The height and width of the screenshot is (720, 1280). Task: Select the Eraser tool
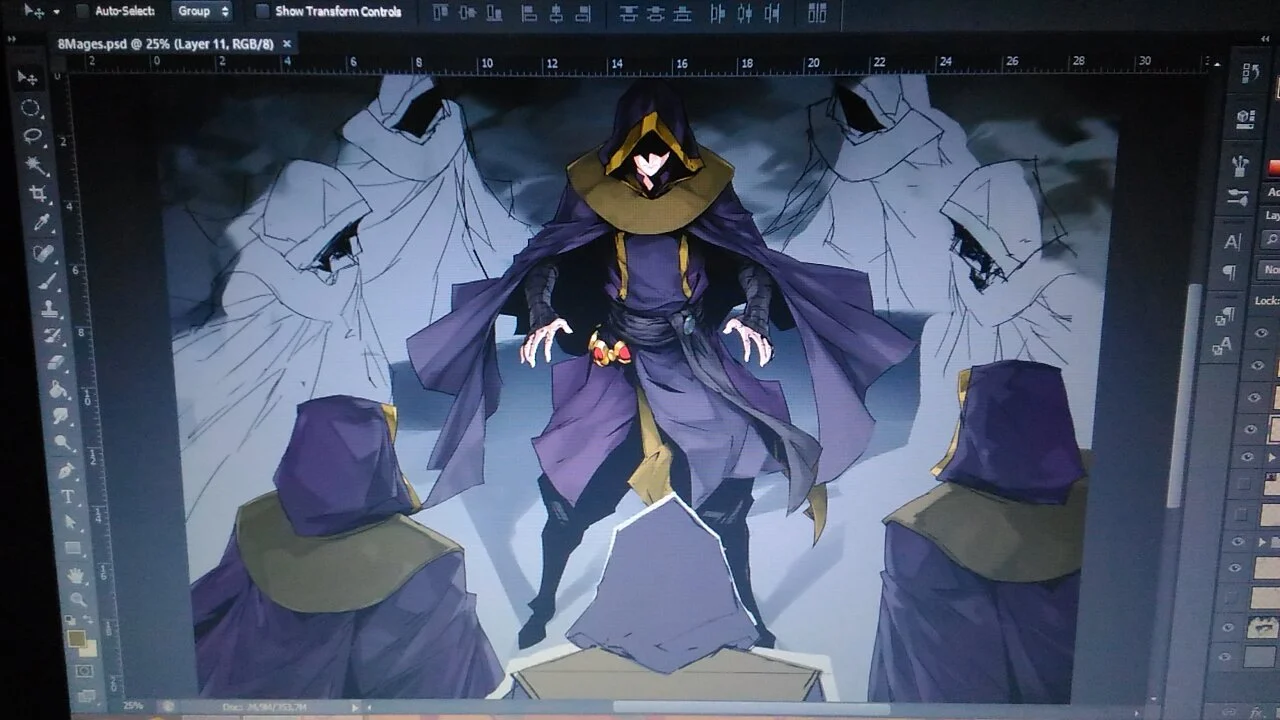point(56,363)
